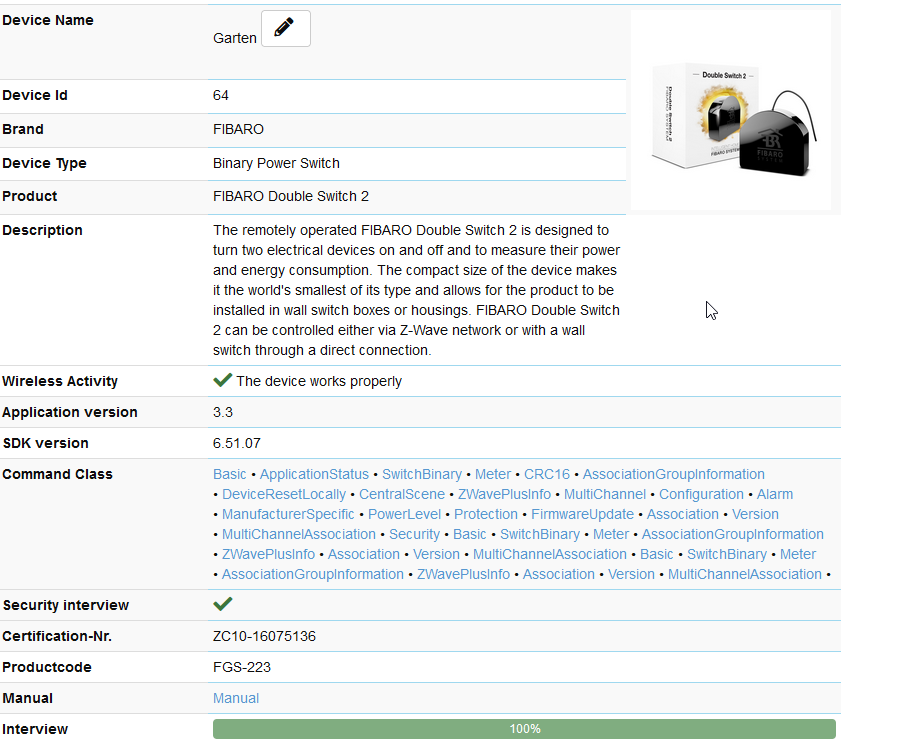Open the Security command class link

415,534
